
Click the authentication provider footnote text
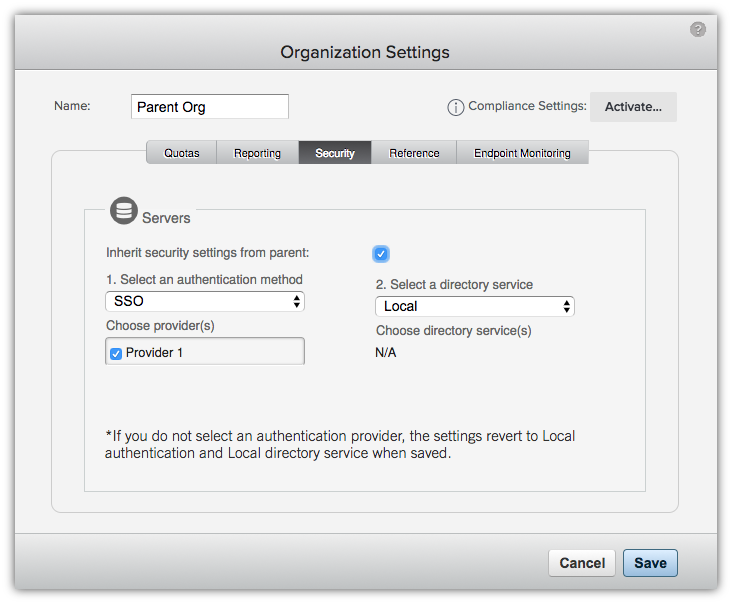[340, 444]
